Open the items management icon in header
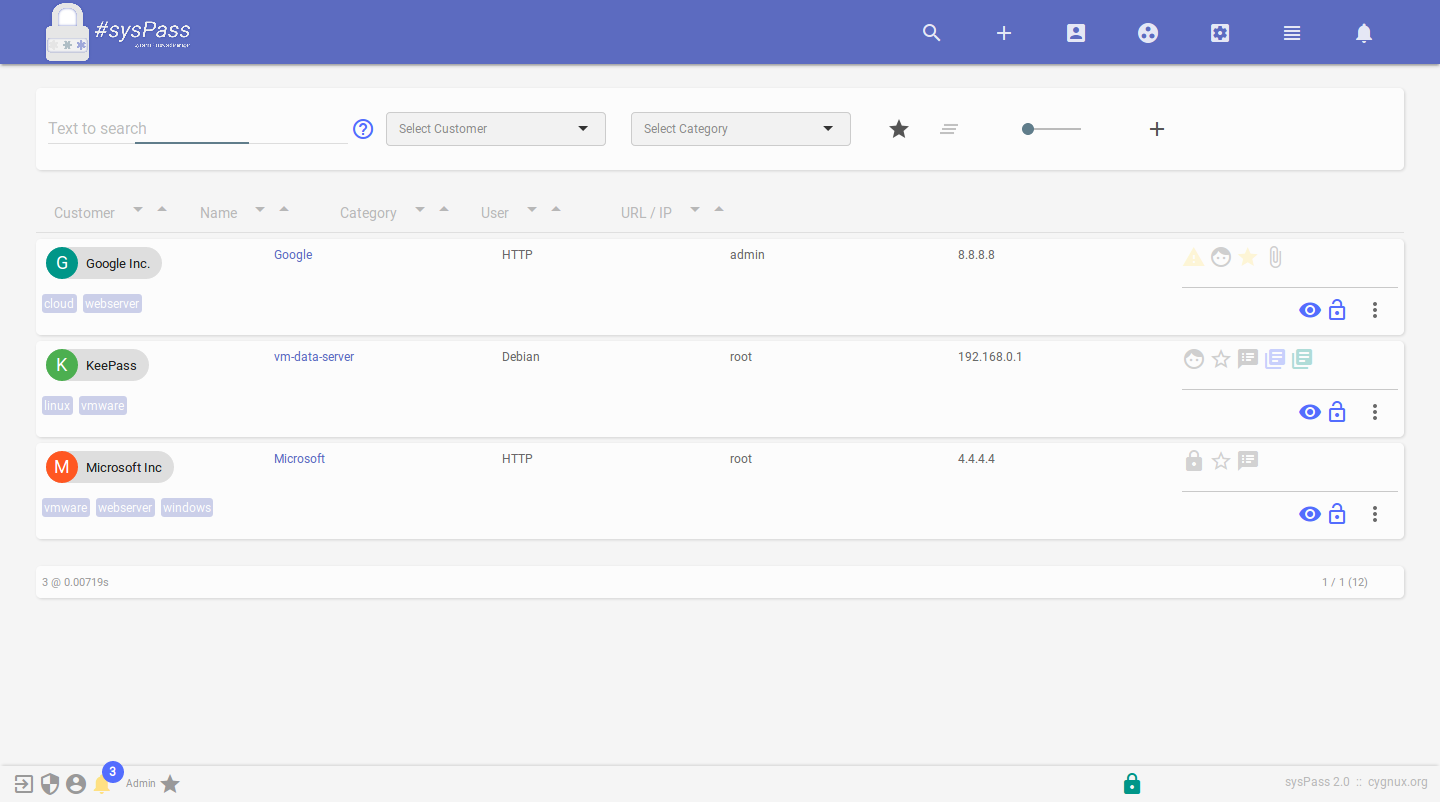The height and width of the screenshot is (802, 1440). point(1148,33)
